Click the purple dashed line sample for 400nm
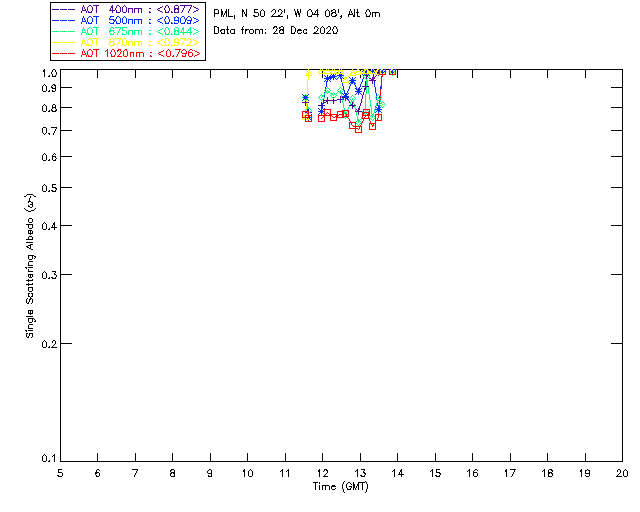The image size is (640, 512). [63, 10]
